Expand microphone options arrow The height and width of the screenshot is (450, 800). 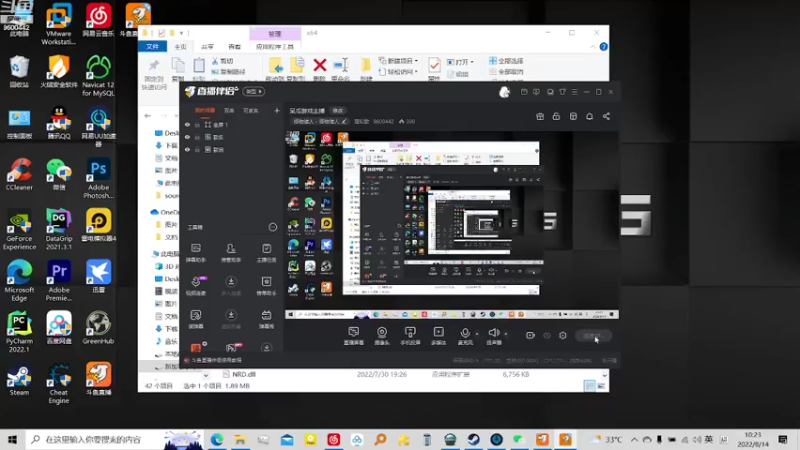pos(477,334)
